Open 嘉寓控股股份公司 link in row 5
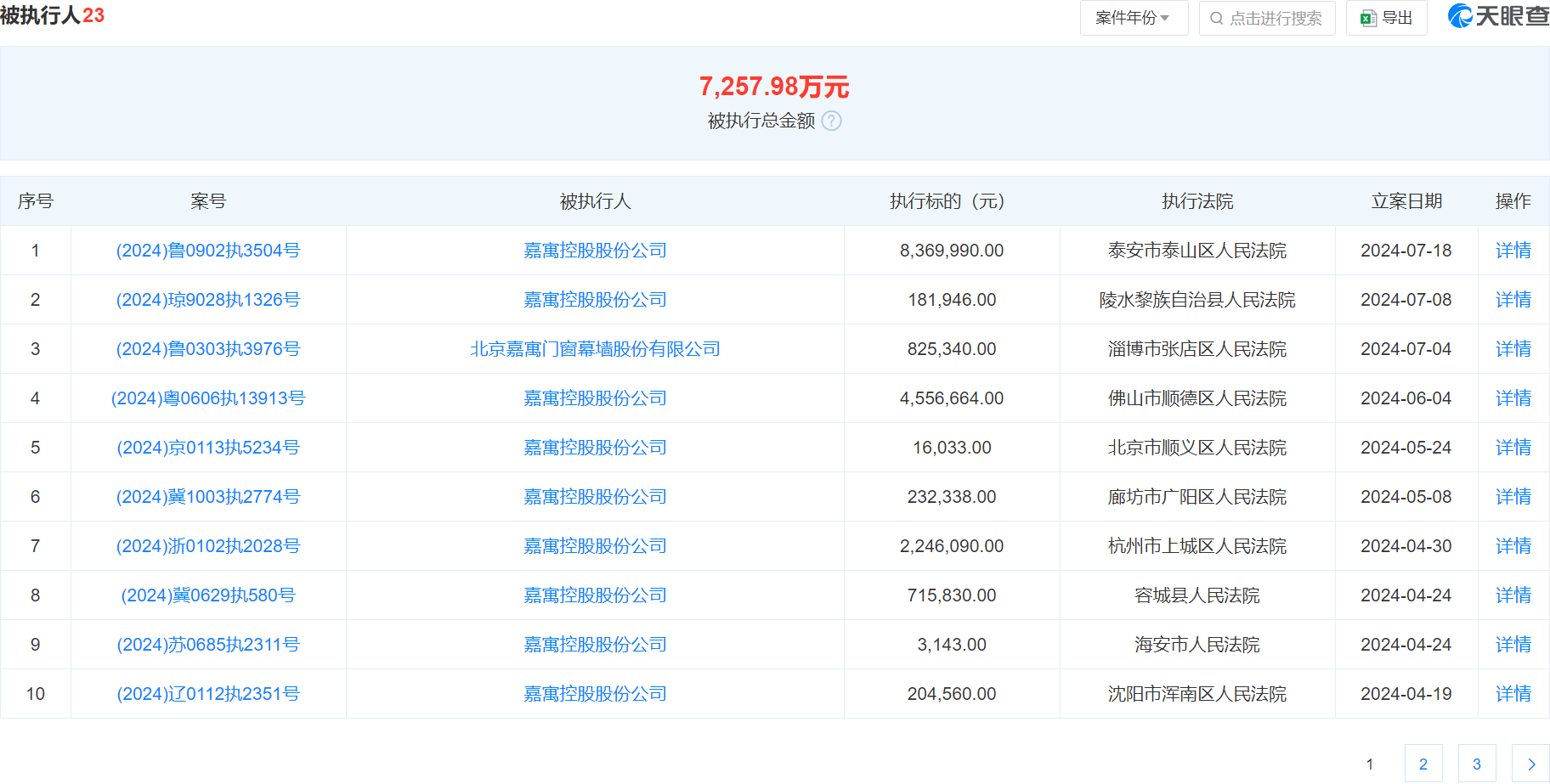 (x=595, y=448)
